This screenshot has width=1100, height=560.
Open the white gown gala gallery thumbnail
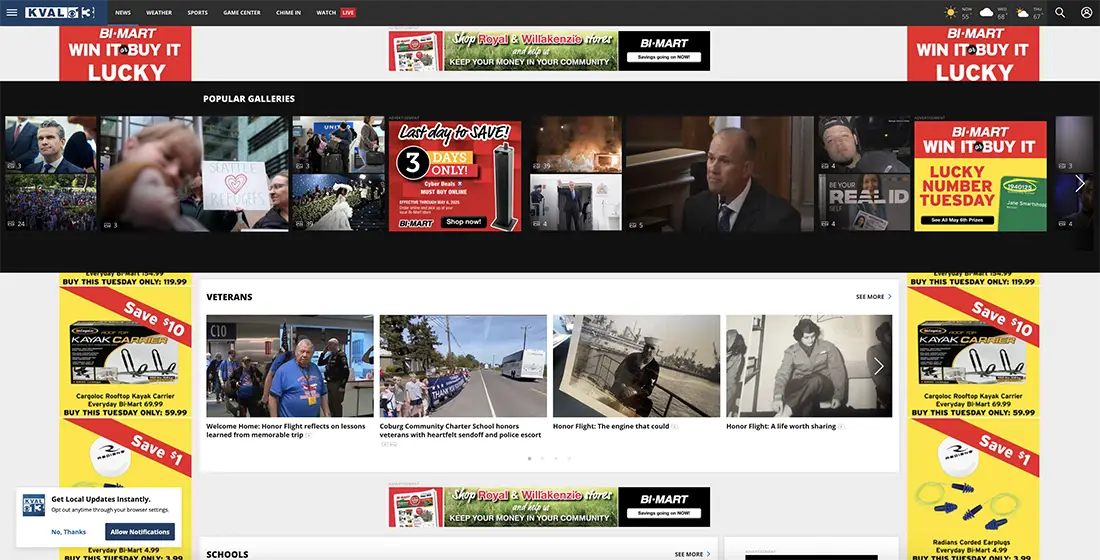(x=338, y=203)
